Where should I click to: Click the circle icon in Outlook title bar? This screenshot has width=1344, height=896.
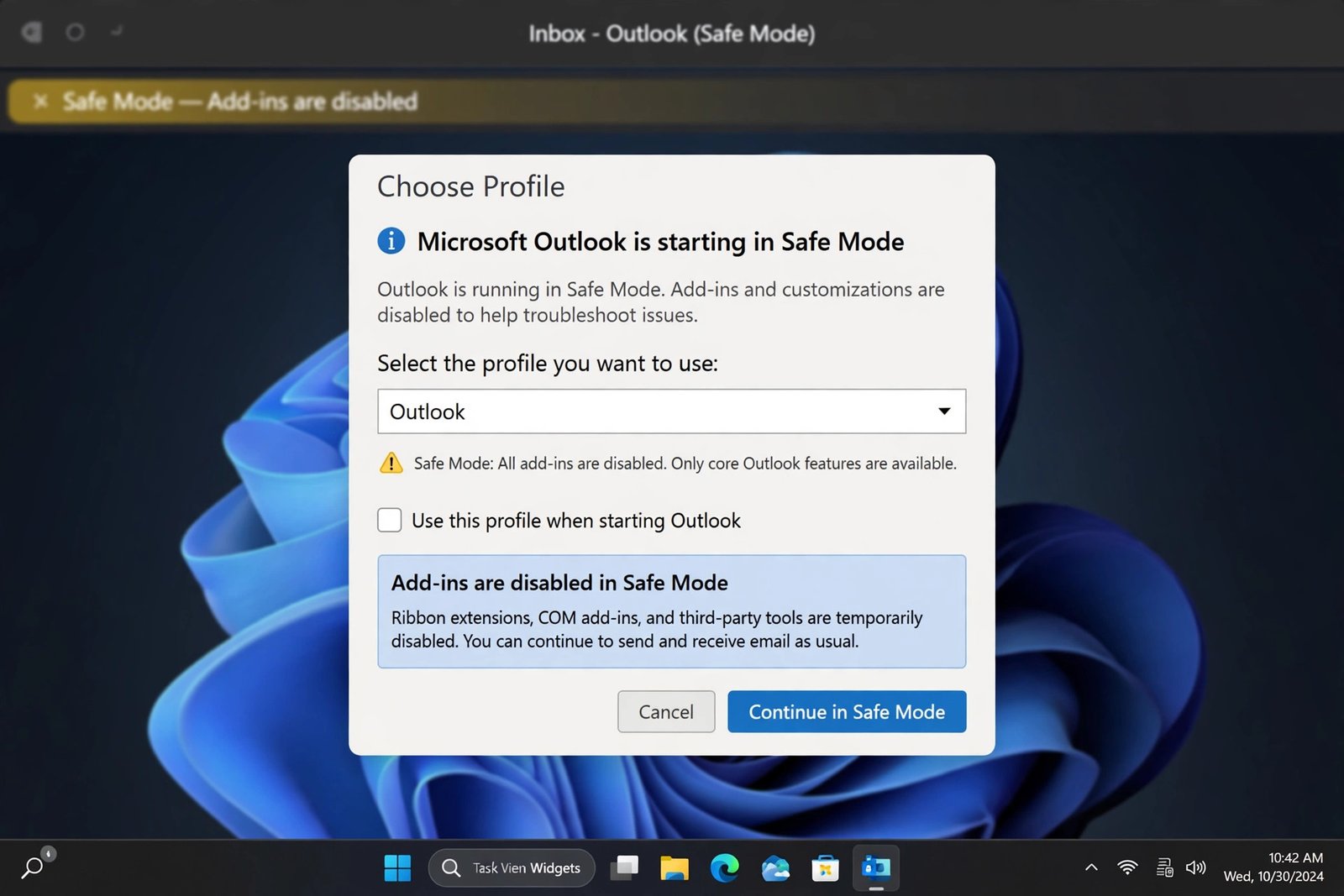click(75, 32)
